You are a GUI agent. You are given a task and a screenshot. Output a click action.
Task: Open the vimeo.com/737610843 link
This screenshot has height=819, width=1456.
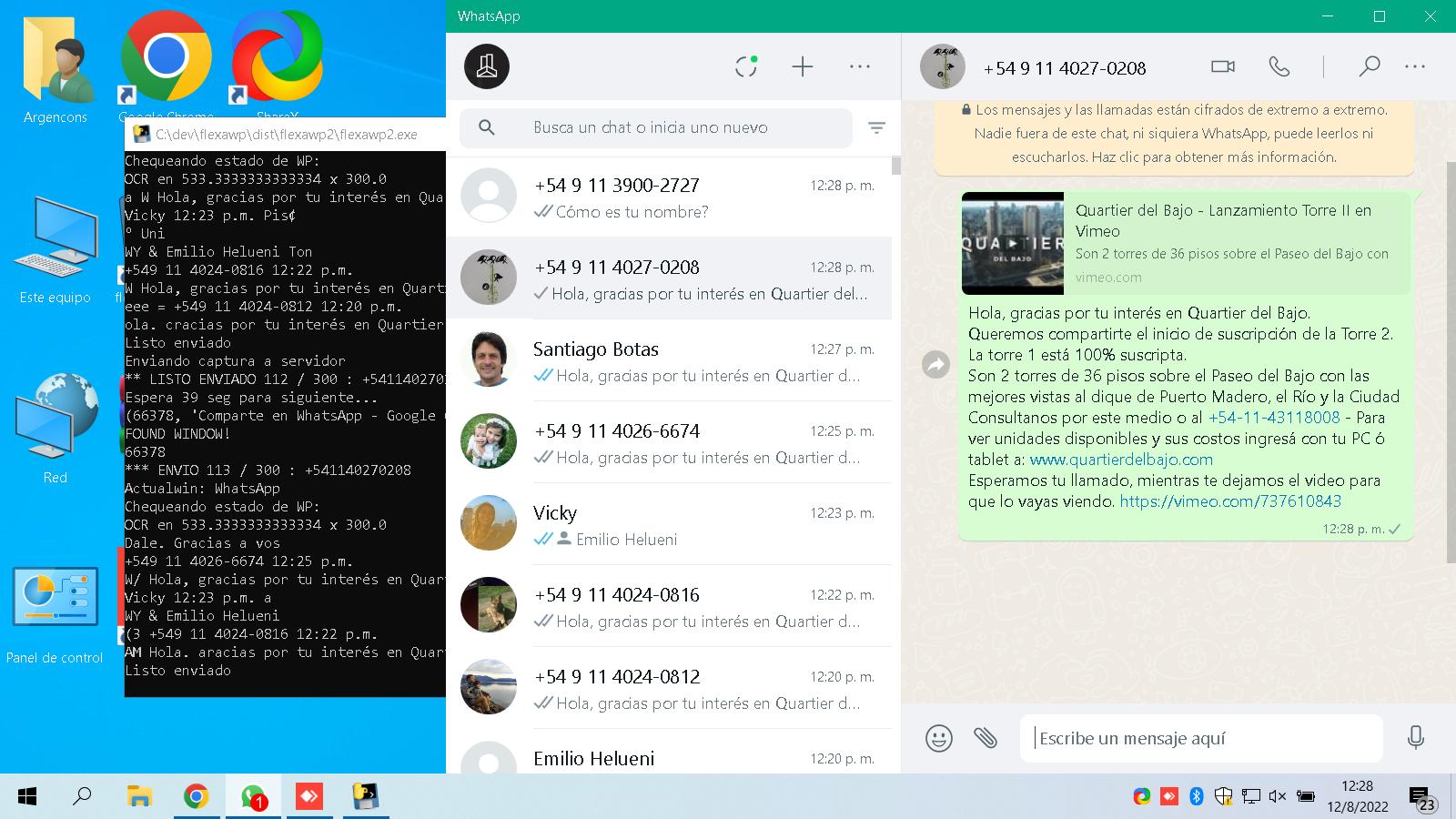[1230, 501]
